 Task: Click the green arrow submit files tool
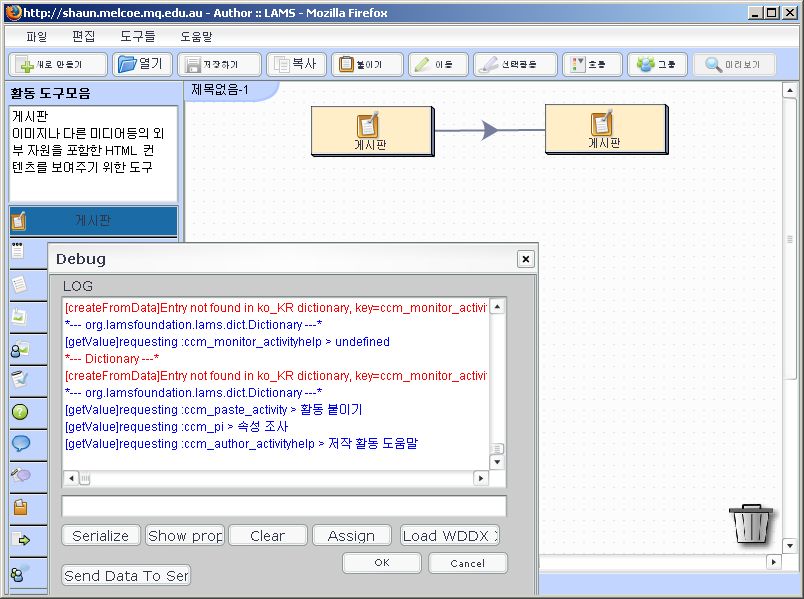(x=20, y=540)
